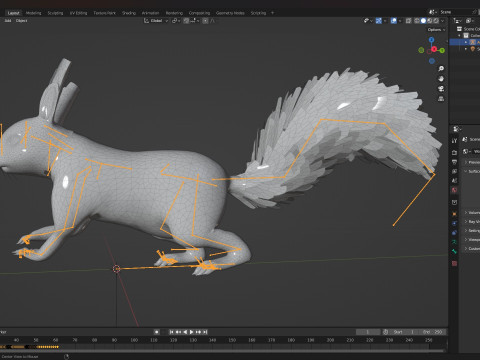Viewport: 480px width, 360px height.
Task: Open the Output properties tab icon
Action: [454, 162]
